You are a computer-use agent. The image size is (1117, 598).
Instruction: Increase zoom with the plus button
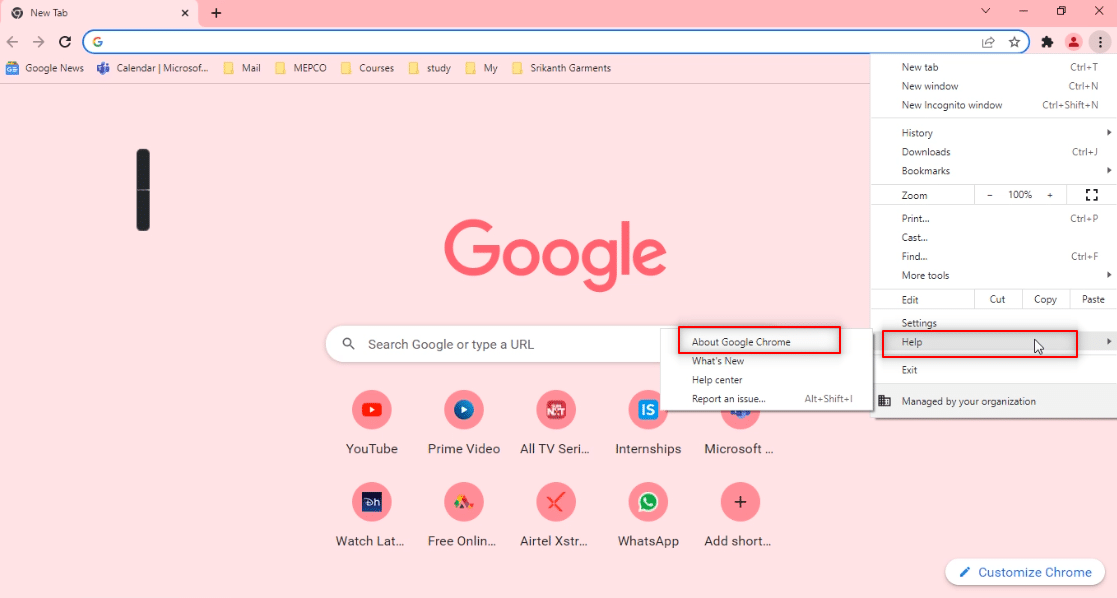tap(1050, 195)
